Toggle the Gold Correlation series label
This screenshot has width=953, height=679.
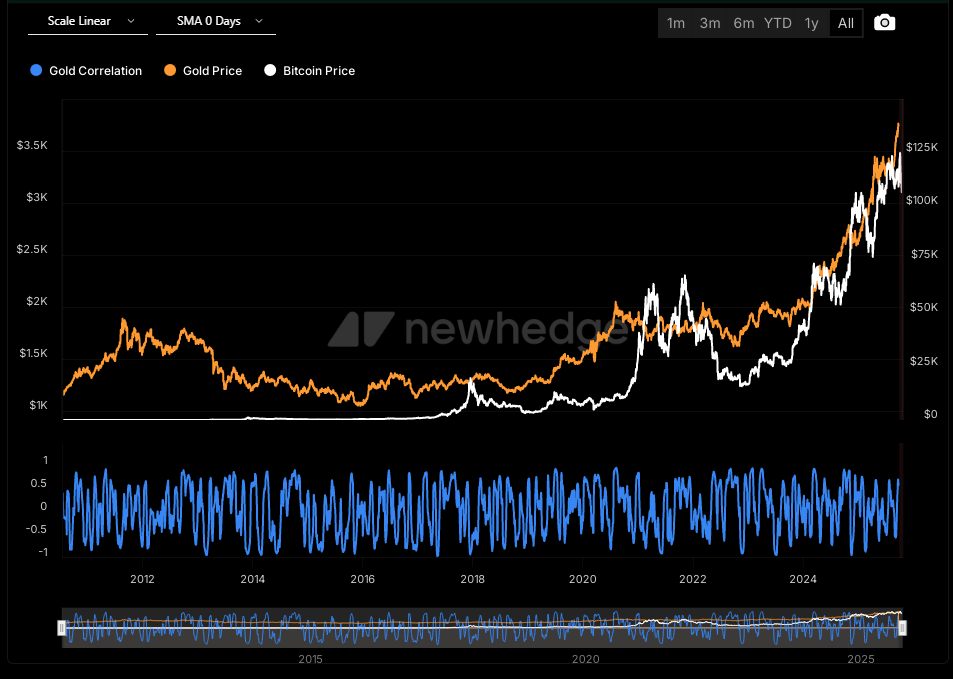(95, 71)
